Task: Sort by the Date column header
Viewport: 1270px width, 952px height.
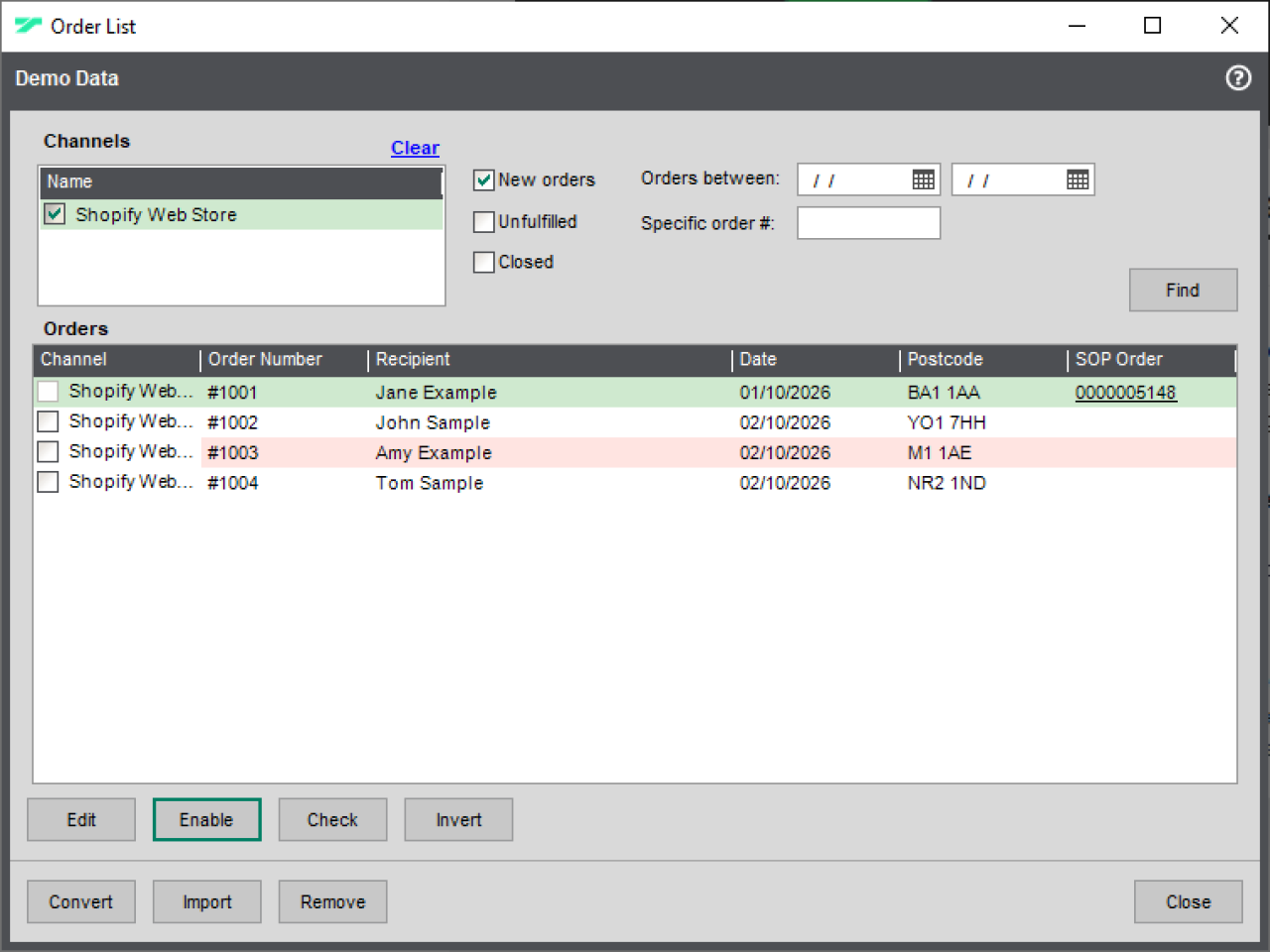Action: 816,360
